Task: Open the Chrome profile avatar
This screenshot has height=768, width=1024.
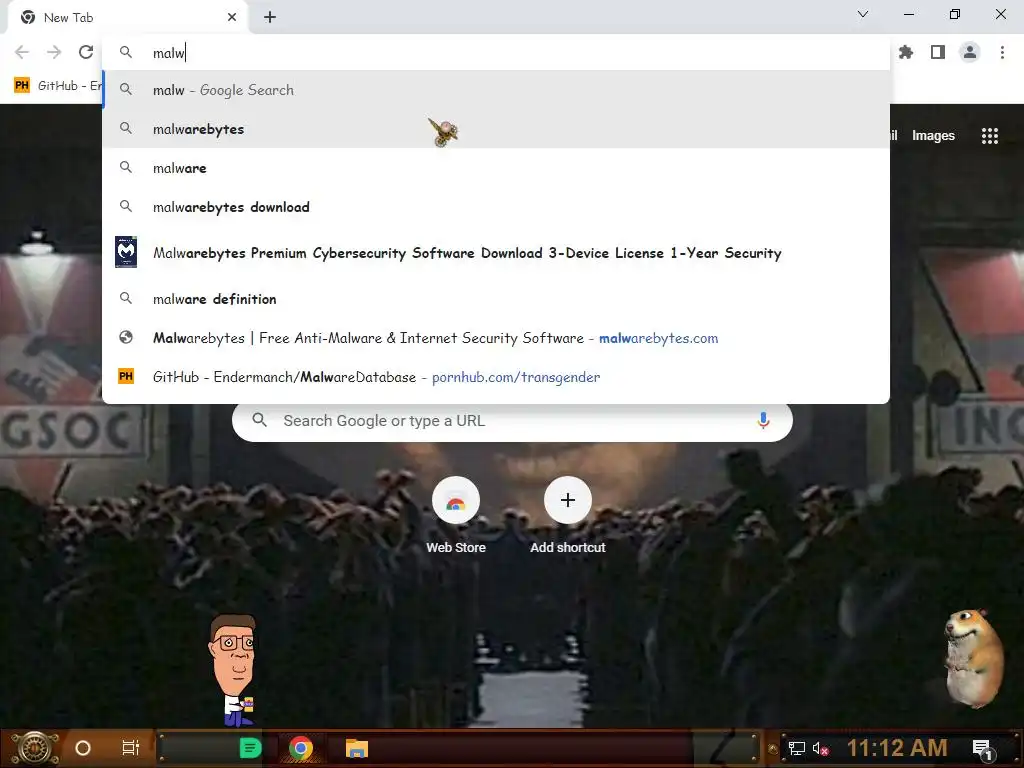Action: [970, 52]
